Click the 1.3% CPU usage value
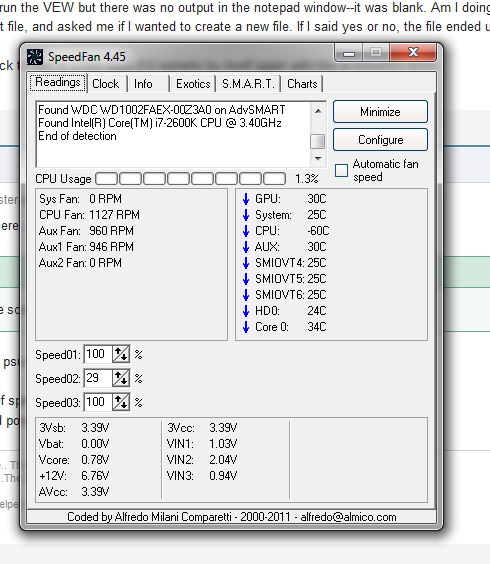Screen dimensions: 490x564 307,179
